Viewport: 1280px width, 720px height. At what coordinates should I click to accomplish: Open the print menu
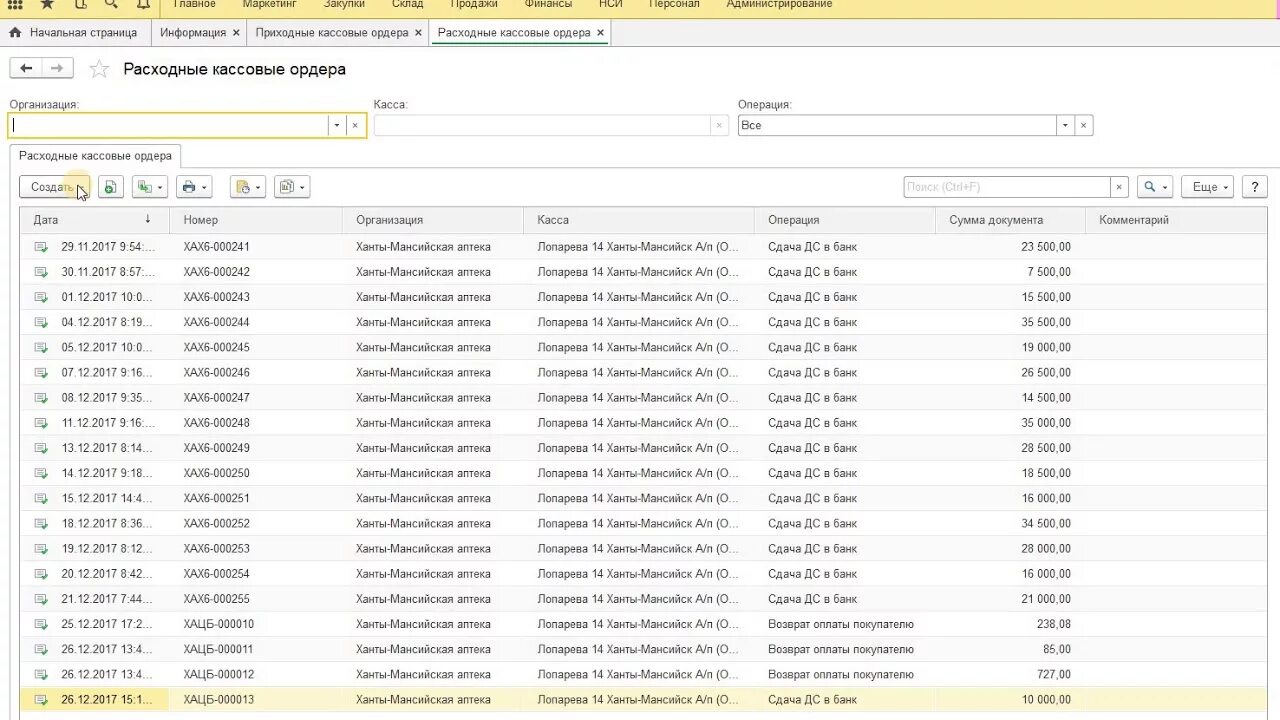(193, 187)
